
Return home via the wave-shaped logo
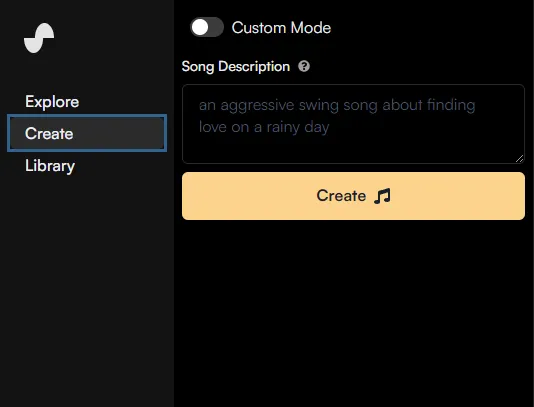click(39, 38)
